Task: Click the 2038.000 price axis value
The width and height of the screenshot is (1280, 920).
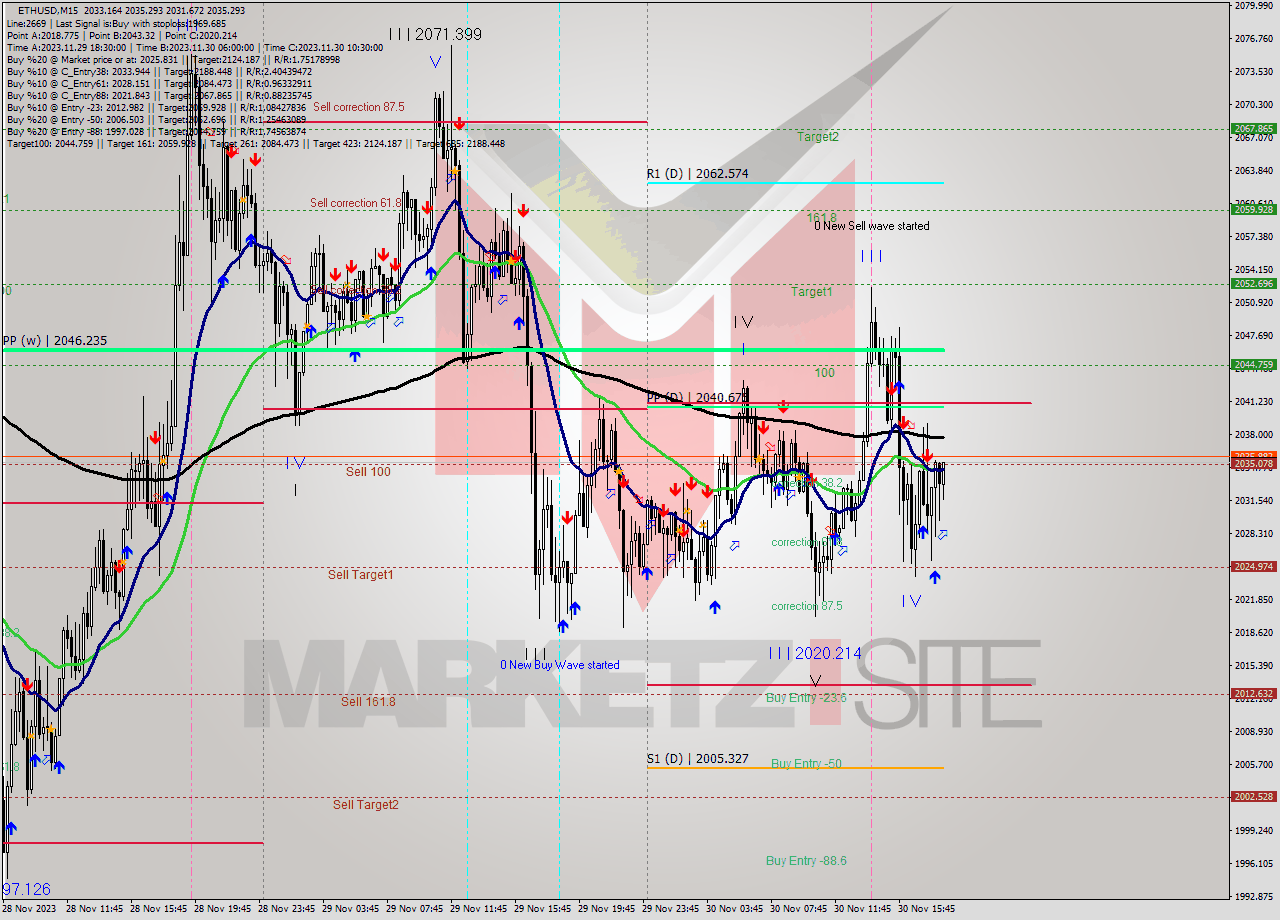Action: 1253,435
